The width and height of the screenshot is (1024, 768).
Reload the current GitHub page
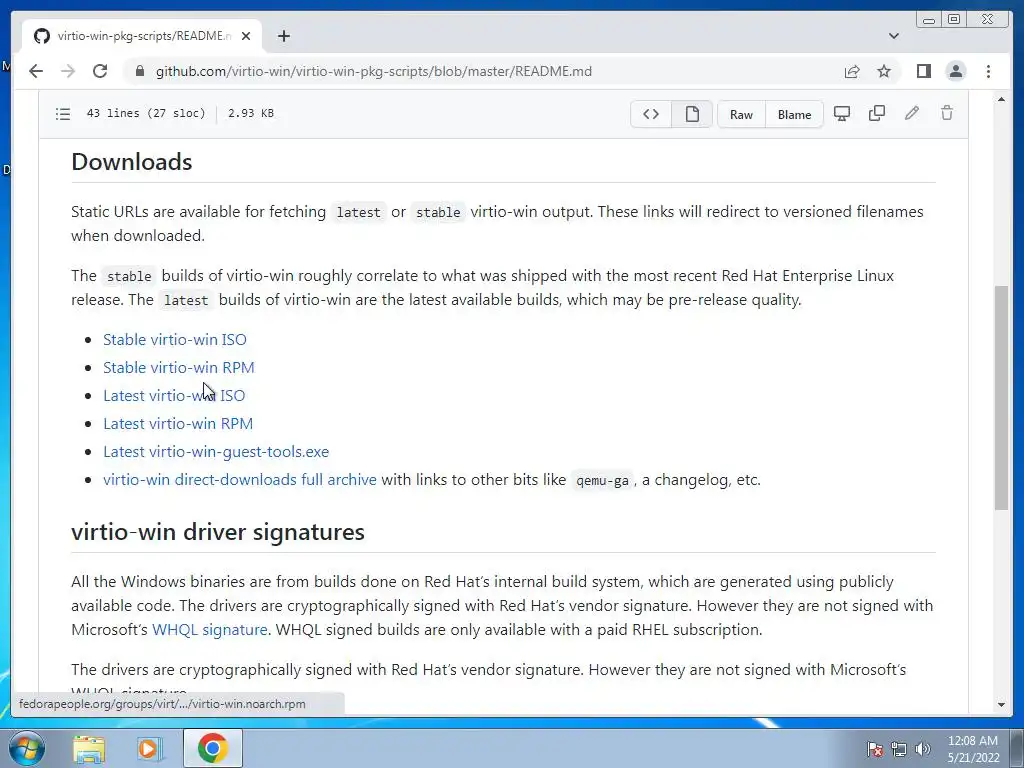[x=100, y=71]
